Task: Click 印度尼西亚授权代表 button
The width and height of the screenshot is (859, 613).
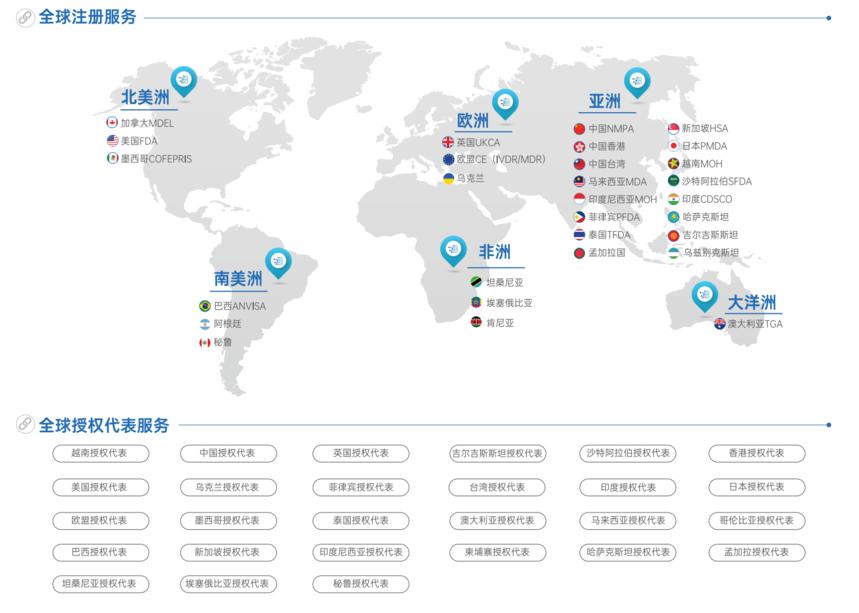Action: coord(361,553)
